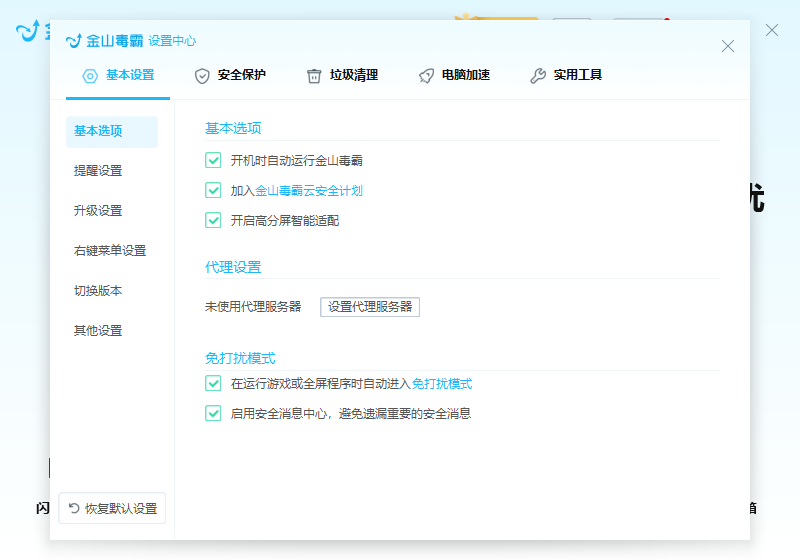Toggle checkbox for 在运行游戏或全屏程序时自动进入免打扰模式
Viewport: 800px width, 560px height.
pyautogui.click(x=213, y=383)
